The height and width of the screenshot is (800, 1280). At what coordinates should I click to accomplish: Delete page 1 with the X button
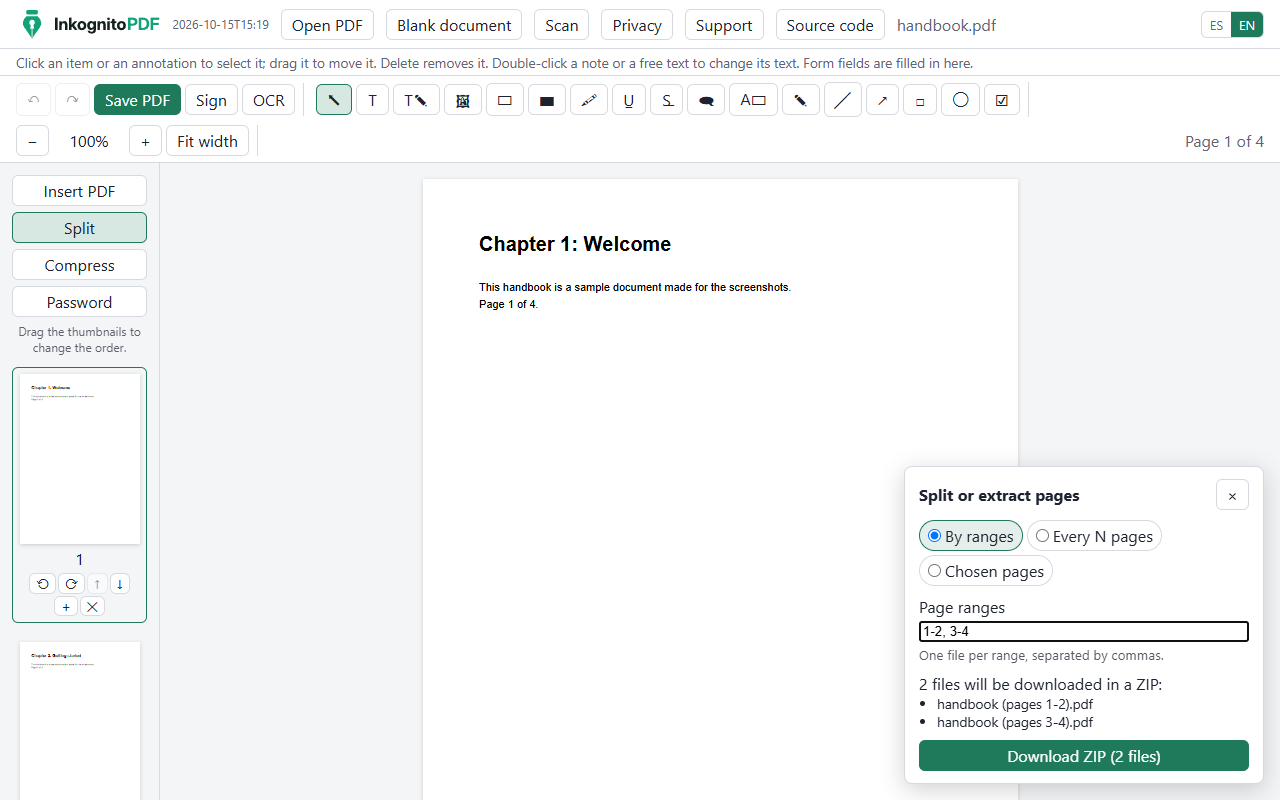[x=92, y=607]
